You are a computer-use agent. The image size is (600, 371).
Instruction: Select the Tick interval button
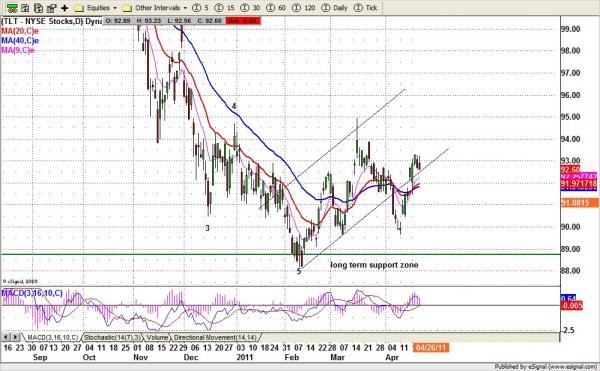365,8
